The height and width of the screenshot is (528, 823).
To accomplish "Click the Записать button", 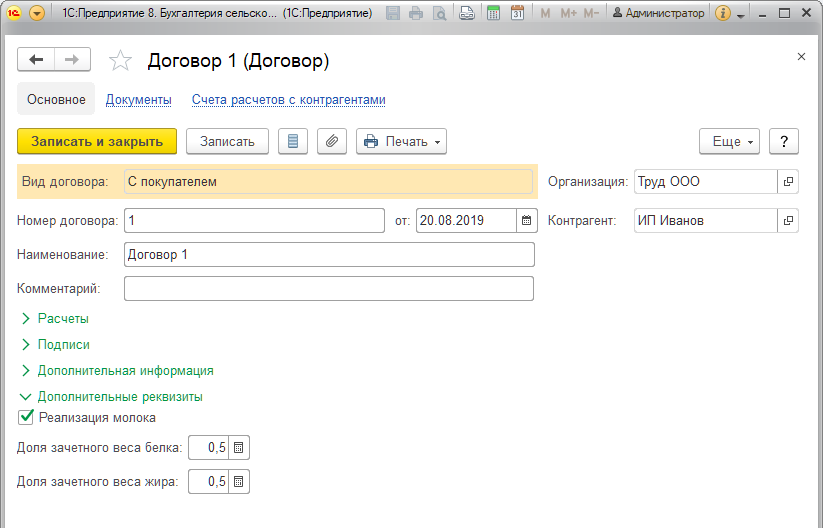I will click(227, 141).
